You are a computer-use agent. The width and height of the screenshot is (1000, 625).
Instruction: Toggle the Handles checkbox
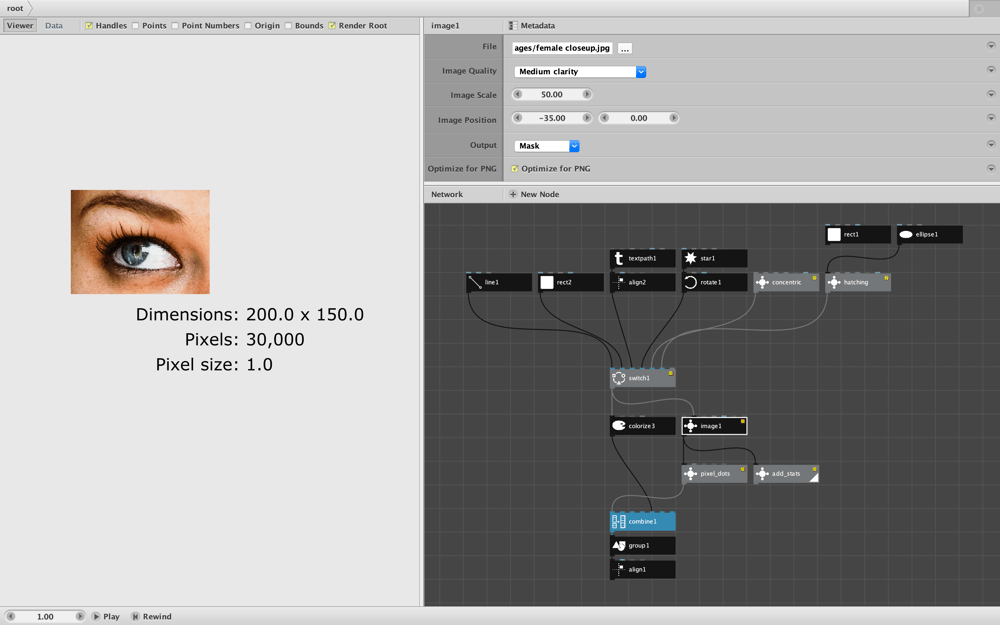coord(89,26)
